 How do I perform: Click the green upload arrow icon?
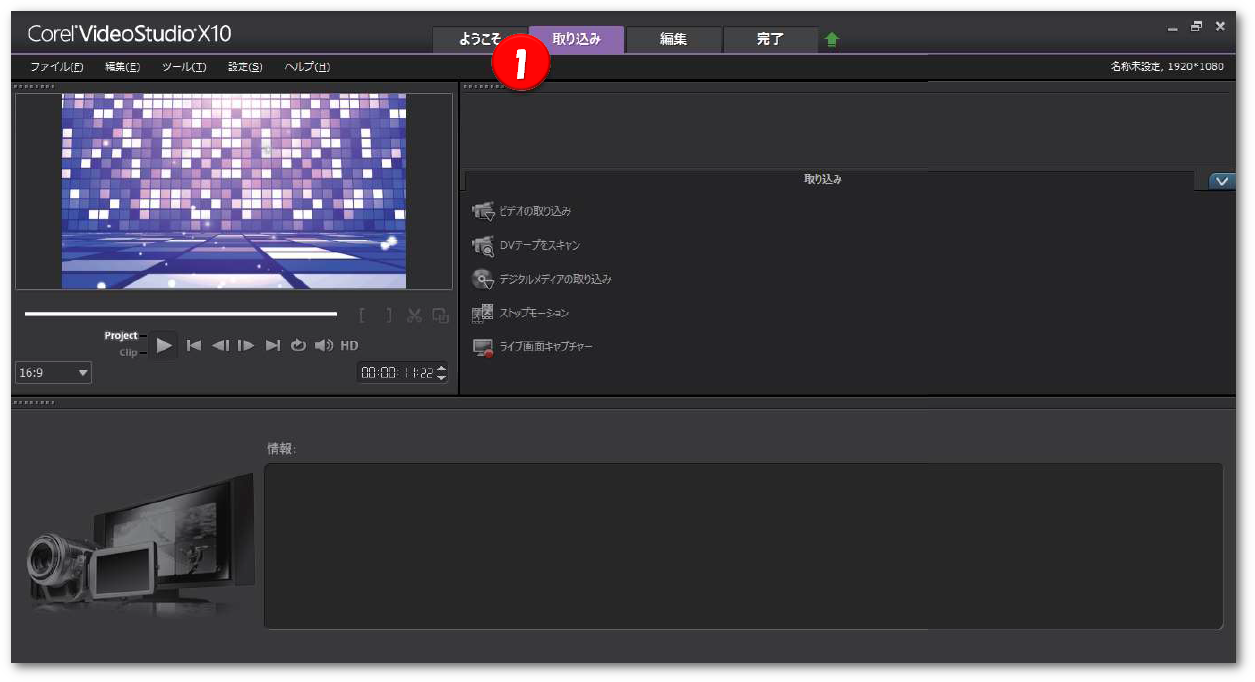tap(832, 40)
